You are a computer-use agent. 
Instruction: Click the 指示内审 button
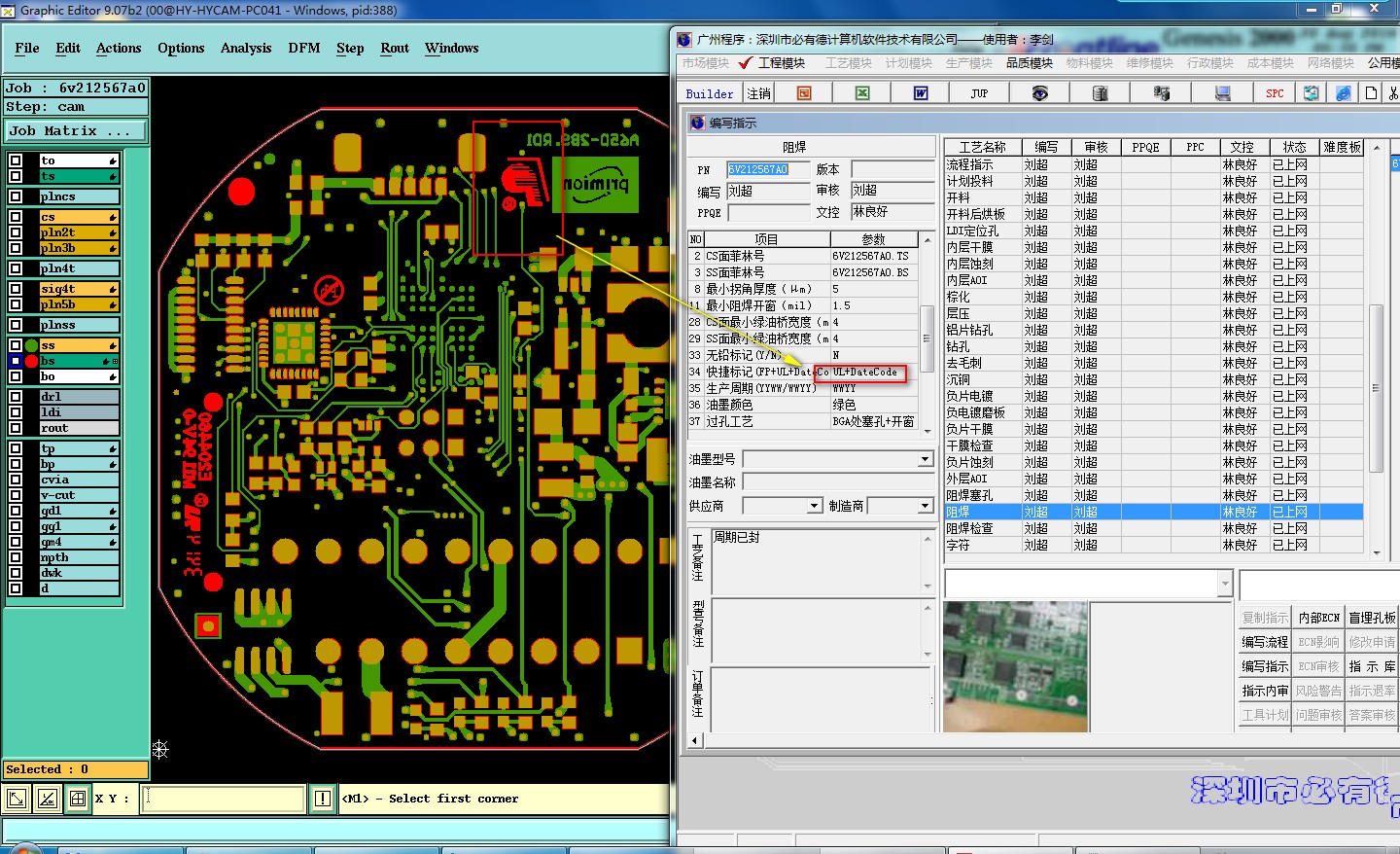1265,691
